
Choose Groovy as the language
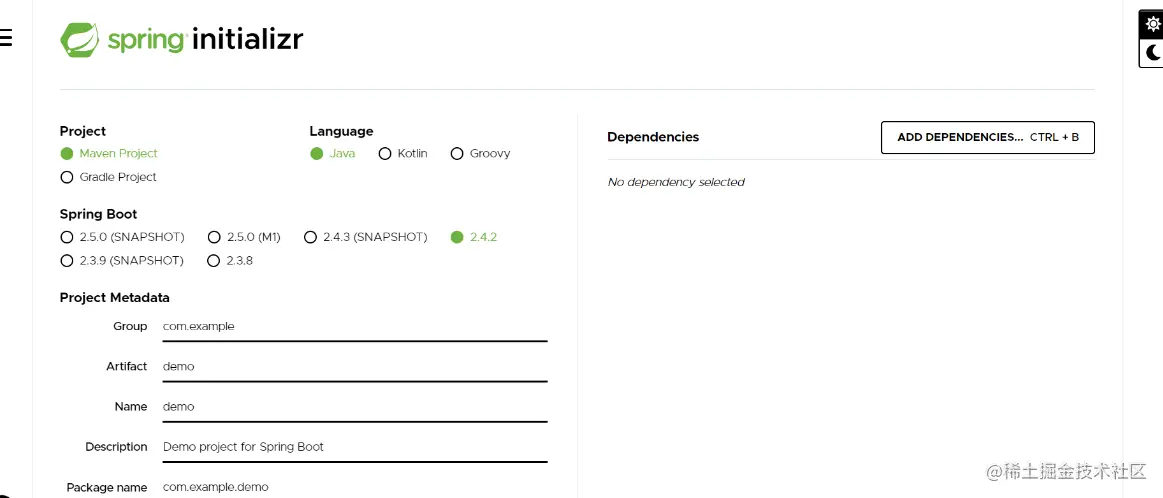coord(480,154)
